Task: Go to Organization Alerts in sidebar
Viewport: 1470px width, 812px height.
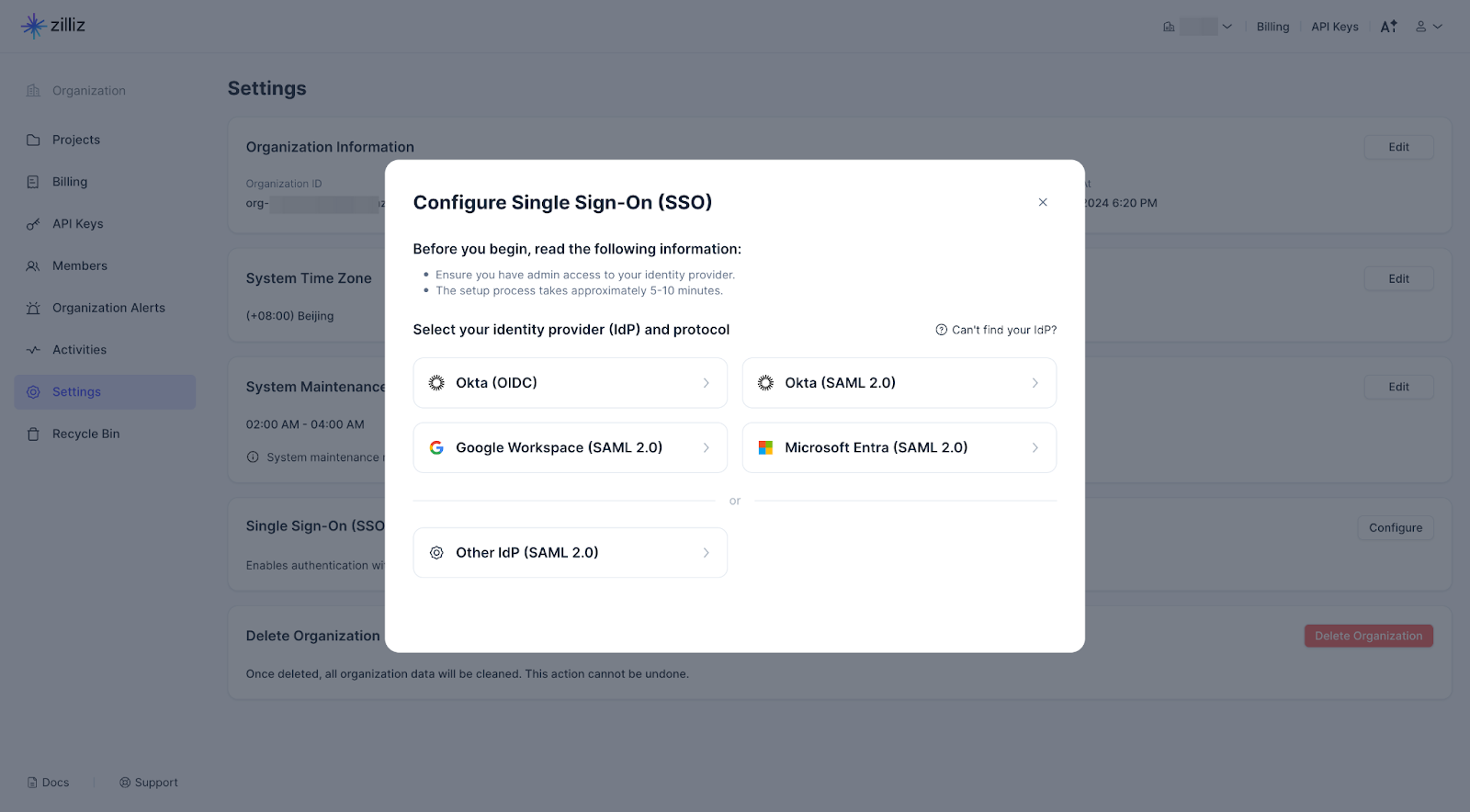Action: click(108, 308)
